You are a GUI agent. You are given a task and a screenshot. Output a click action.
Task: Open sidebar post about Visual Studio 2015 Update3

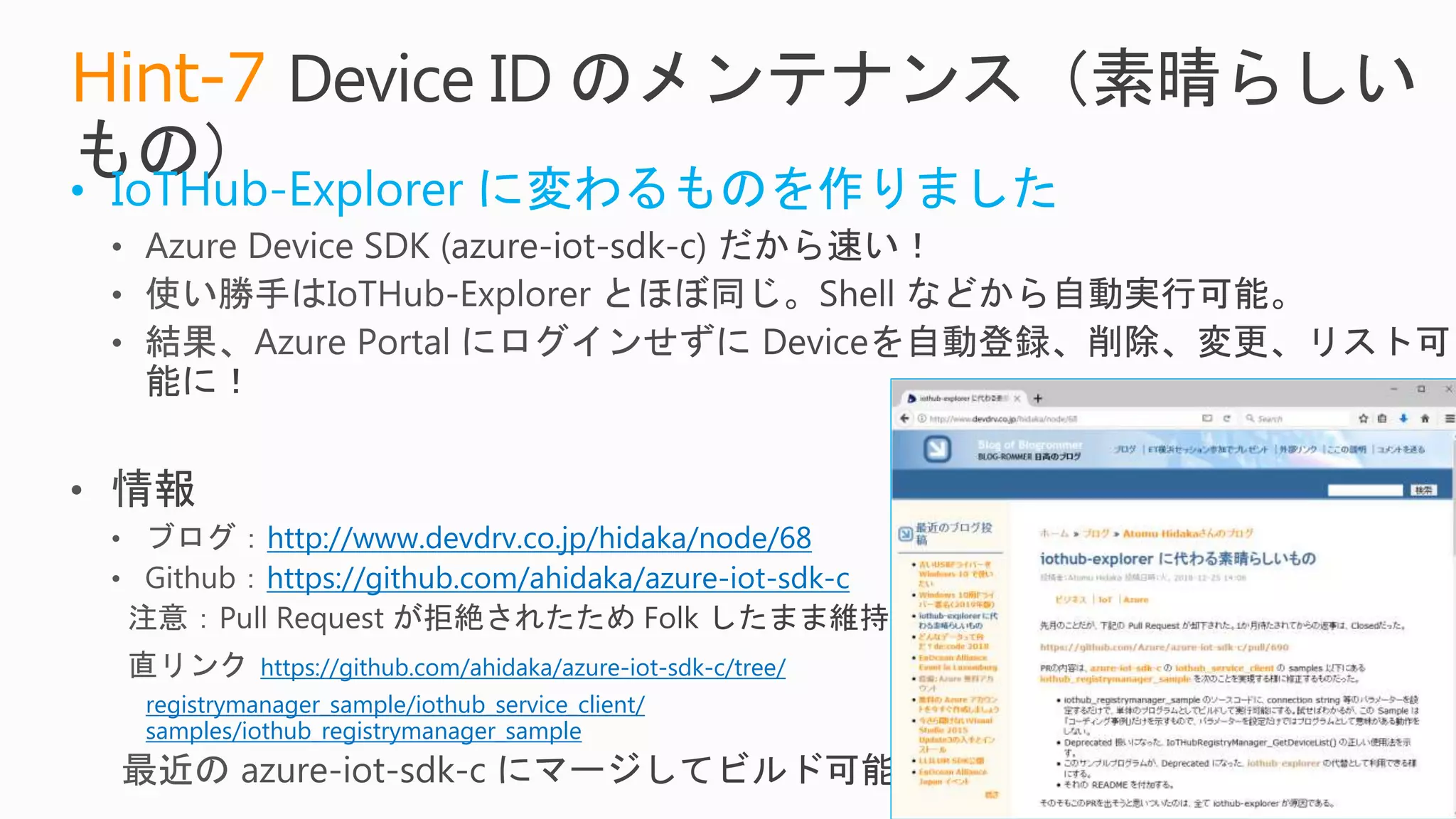click(x=957, y=734)
